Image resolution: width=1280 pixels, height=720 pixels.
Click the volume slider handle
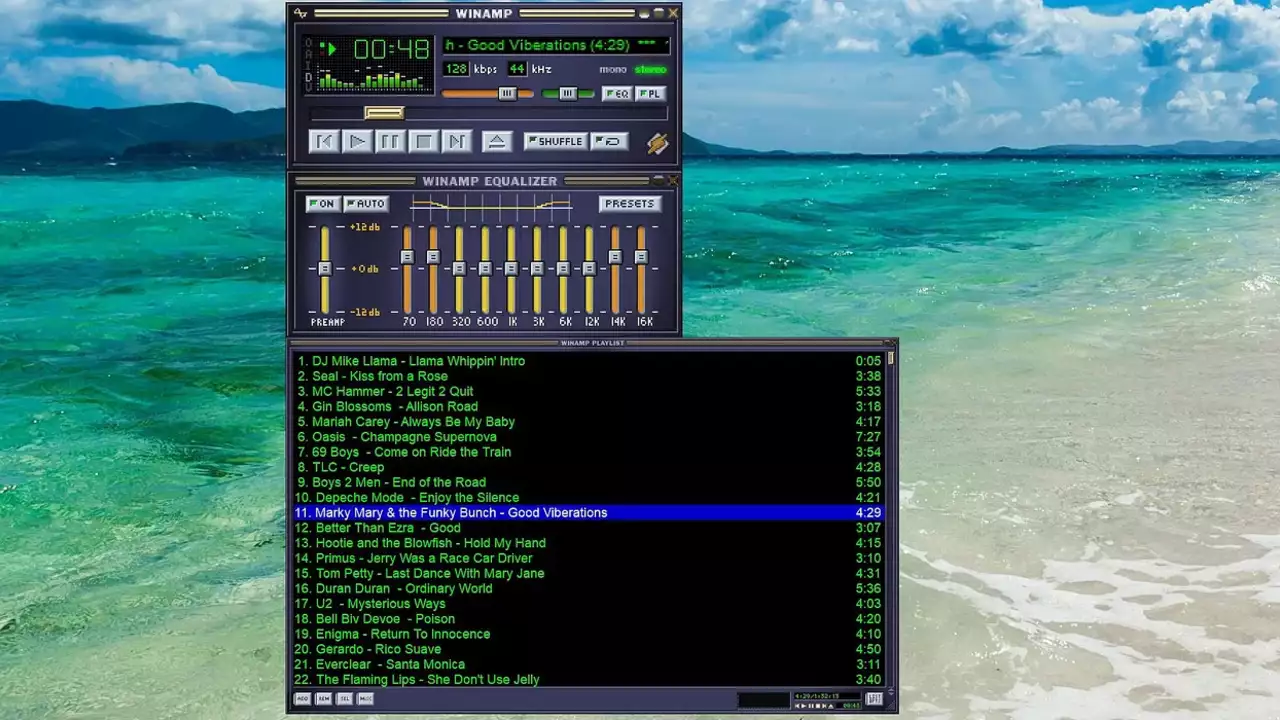(507, 94)
